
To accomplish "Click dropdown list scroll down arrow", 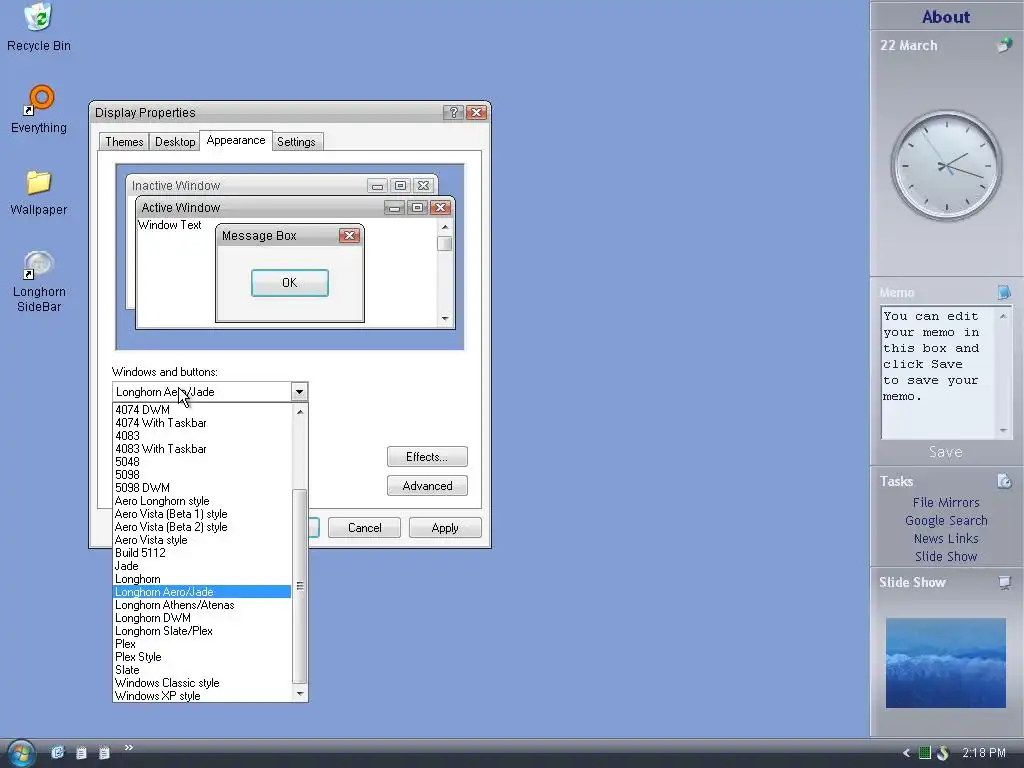I will tap(300, 694).
